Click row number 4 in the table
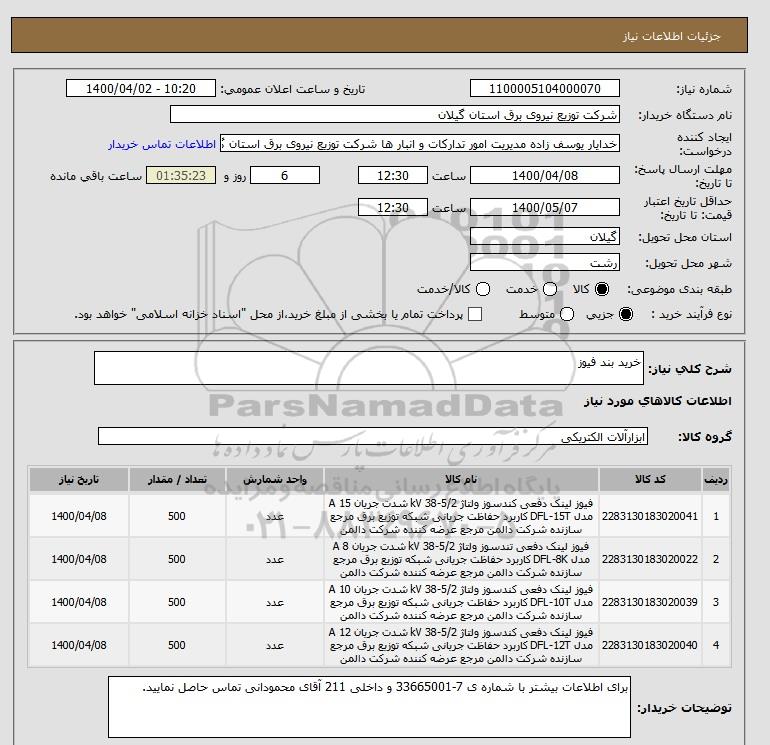The image size is (770, 745). [715, 645]
